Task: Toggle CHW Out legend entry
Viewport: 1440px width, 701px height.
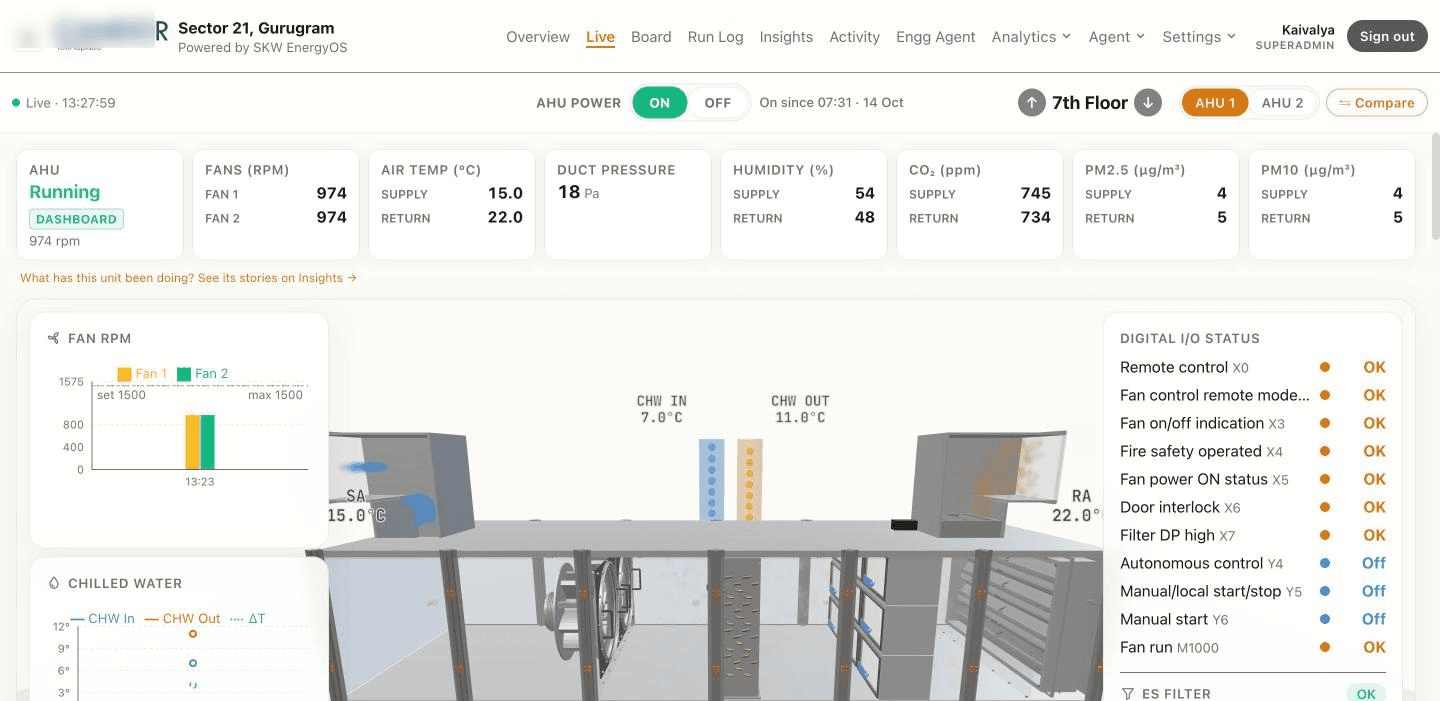Action: [183, 618]
